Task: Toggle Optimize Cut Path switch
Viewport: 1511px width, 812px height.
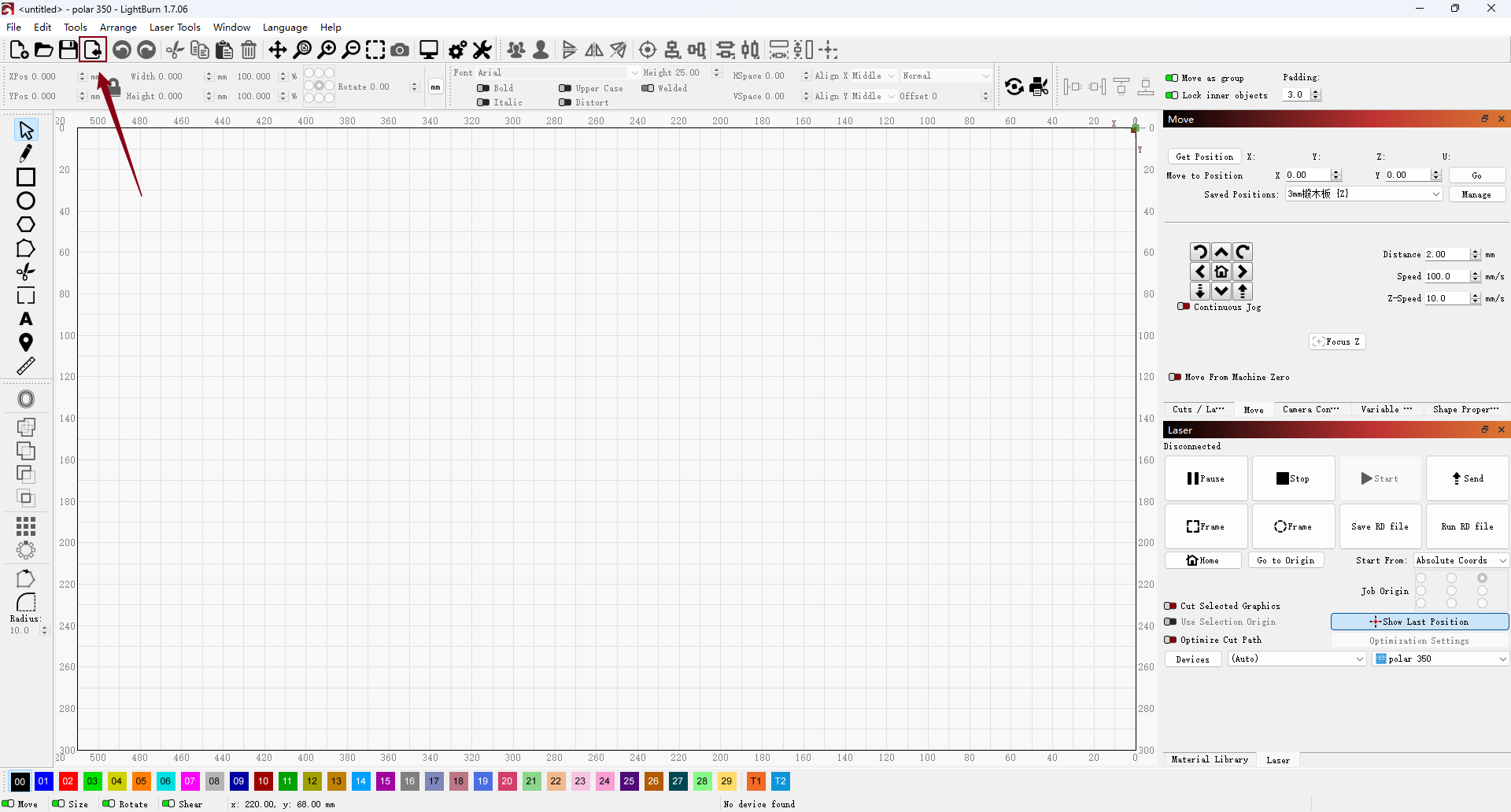Action: pyautogui.click(x=1170, y=640)
